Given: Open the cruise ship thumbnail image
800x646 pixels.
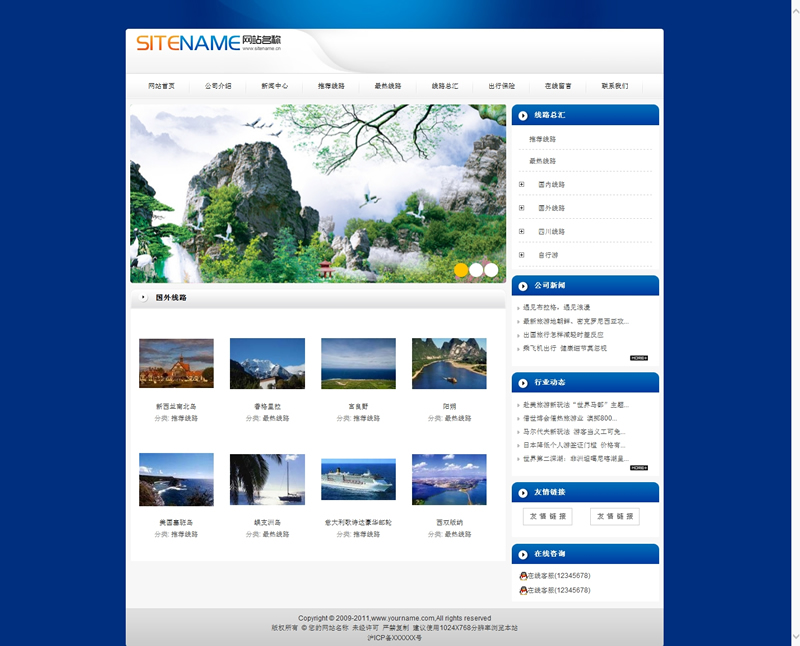Looking at the screenshot, I should [x=358, y=479].
